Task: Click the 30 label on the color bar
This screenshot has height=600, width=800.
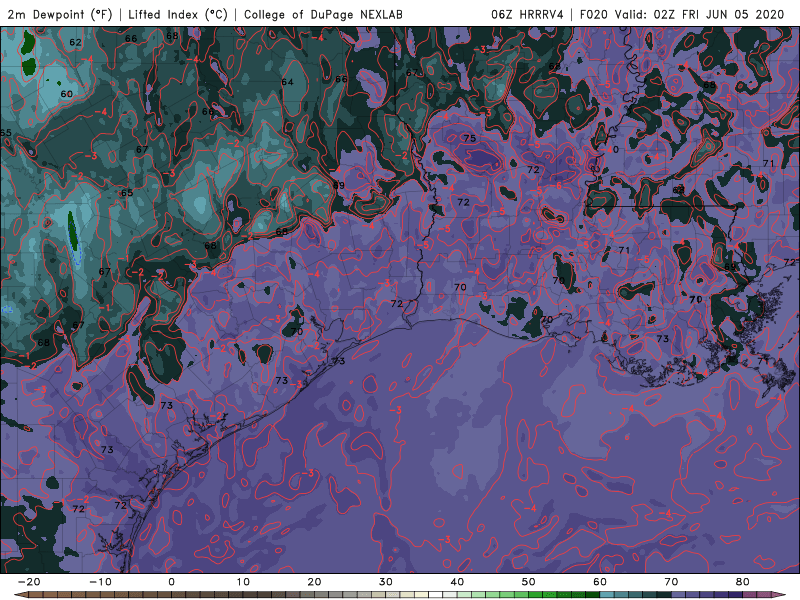Action: [386, 582]
